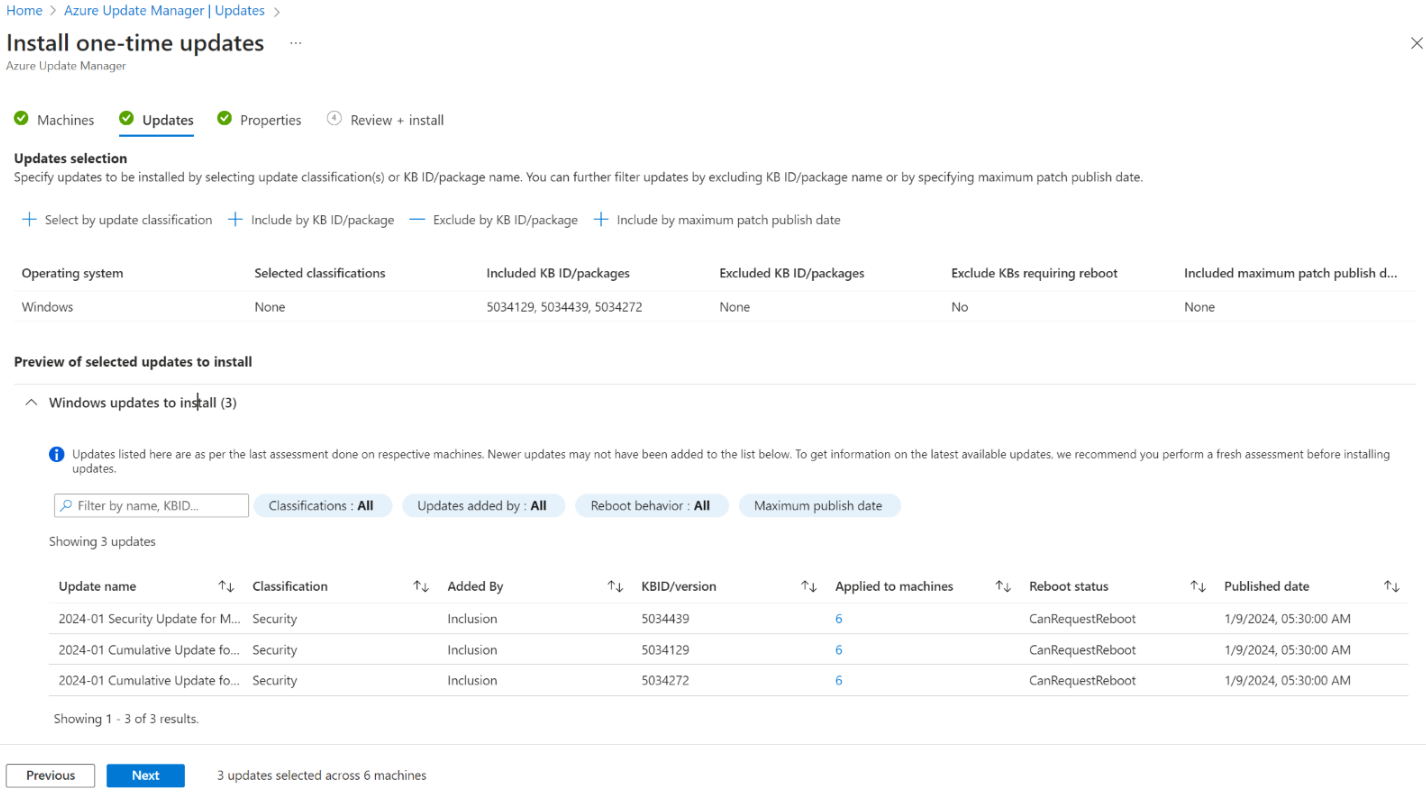Click the Previous button
This screenshot has height=793, width=1426.
[x=50, y=776]
